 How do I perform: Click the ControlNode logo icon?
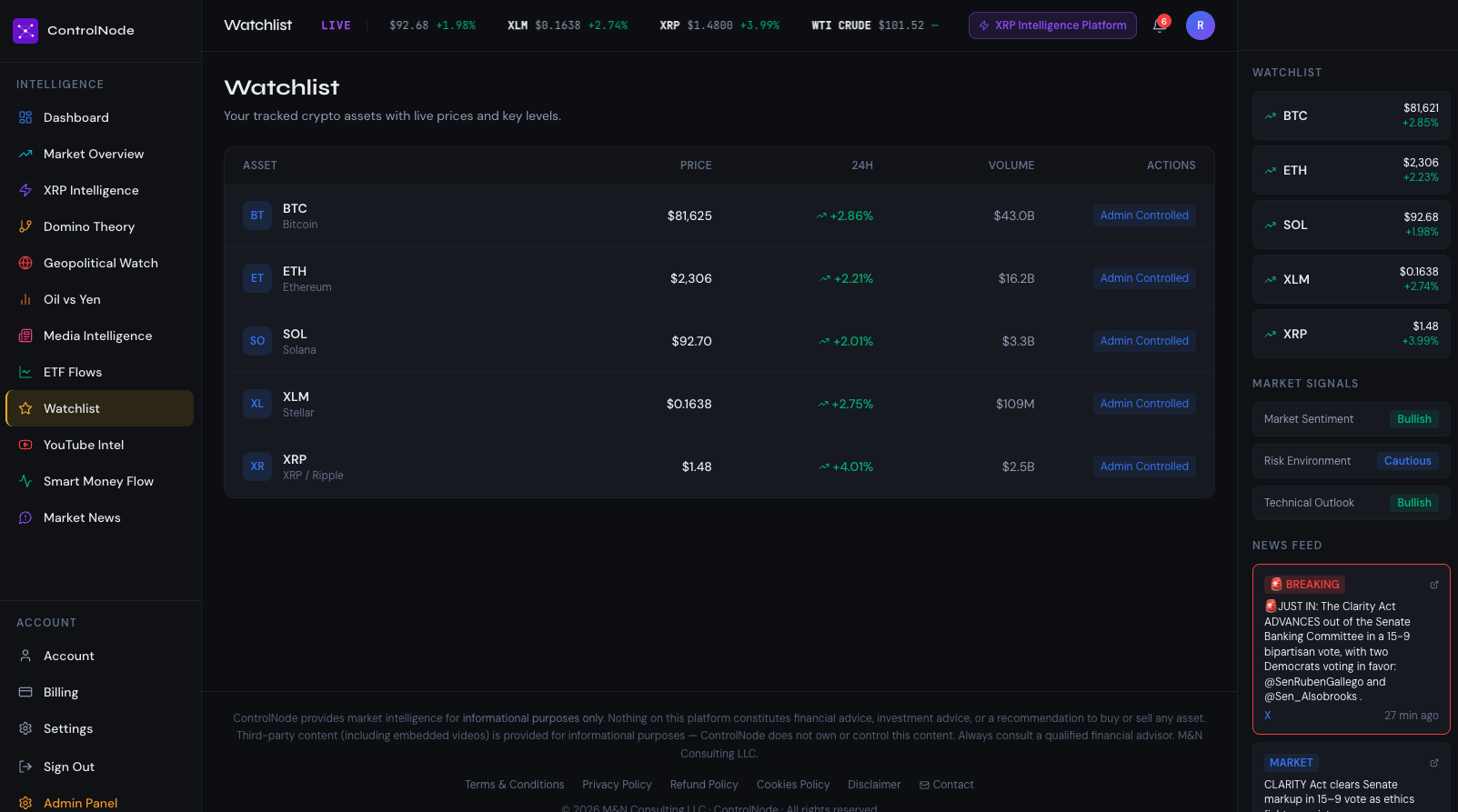pyautogui.click(x=25, y=31)
